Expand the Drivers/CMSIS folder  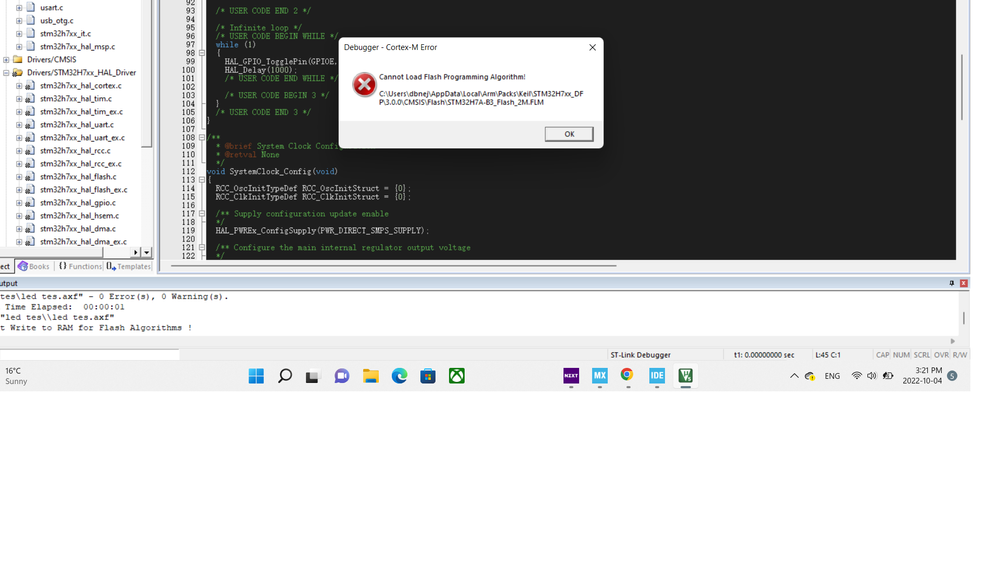click(x=6, y=60)
